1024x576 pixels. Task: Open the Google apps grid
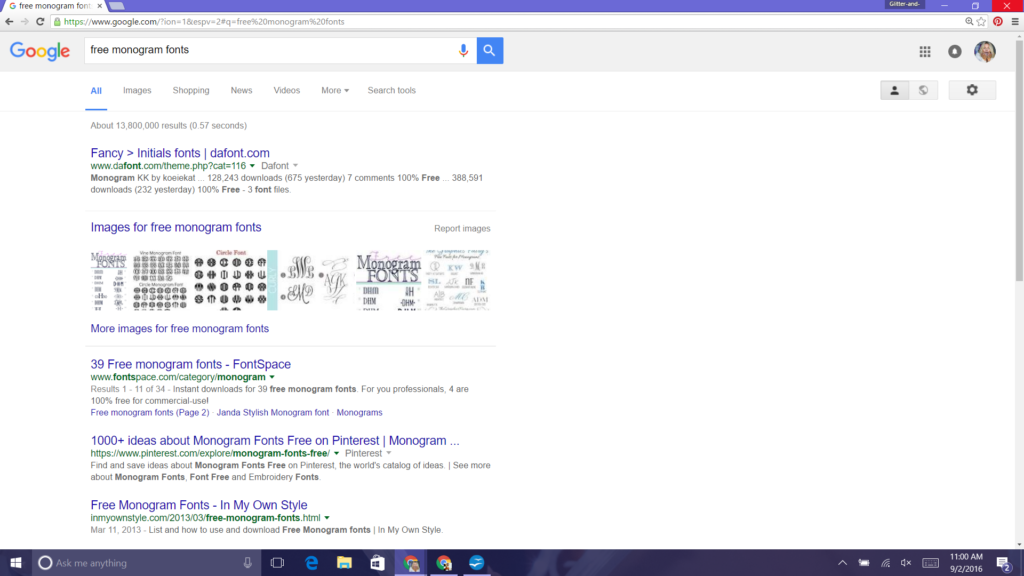click(925, 52)
